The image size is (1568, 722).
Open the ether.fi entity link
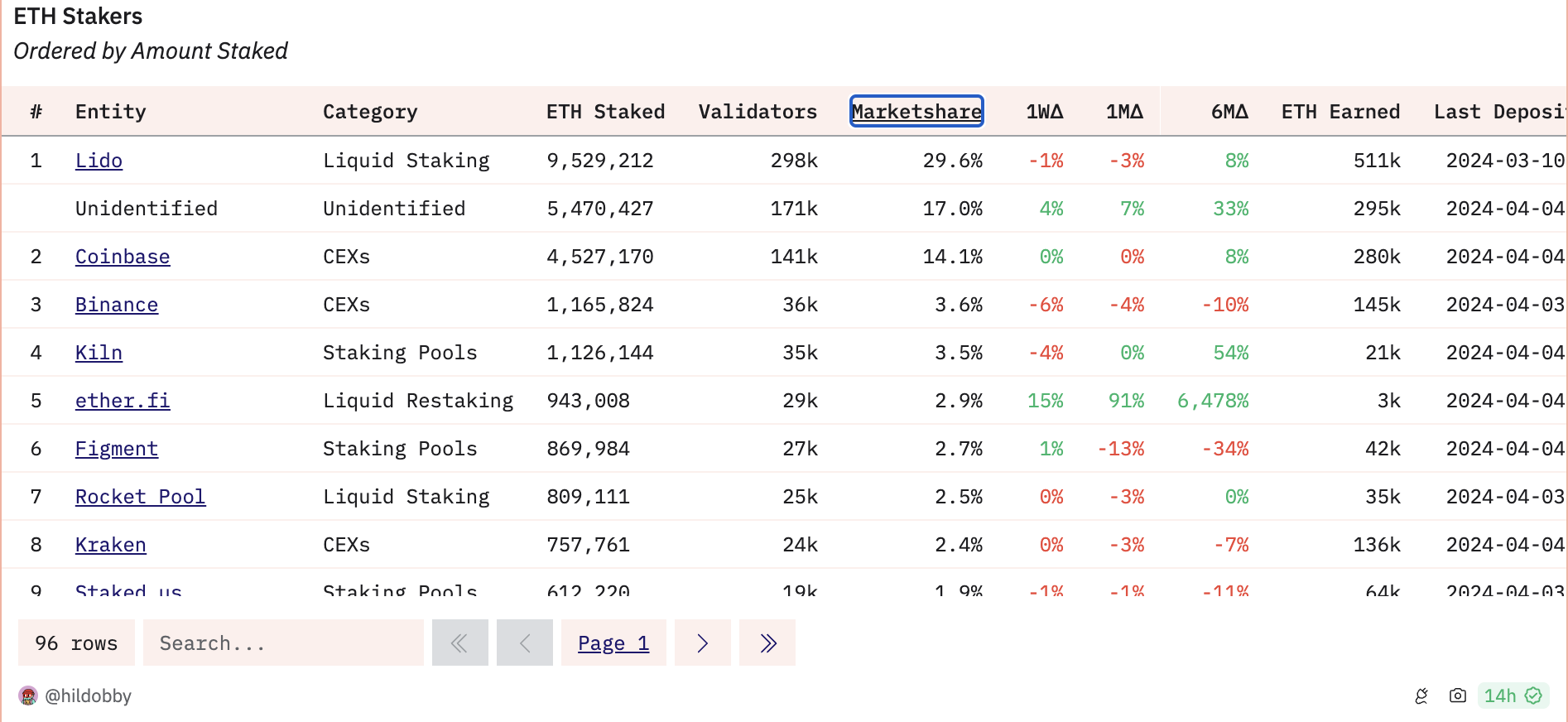point(123,401)
